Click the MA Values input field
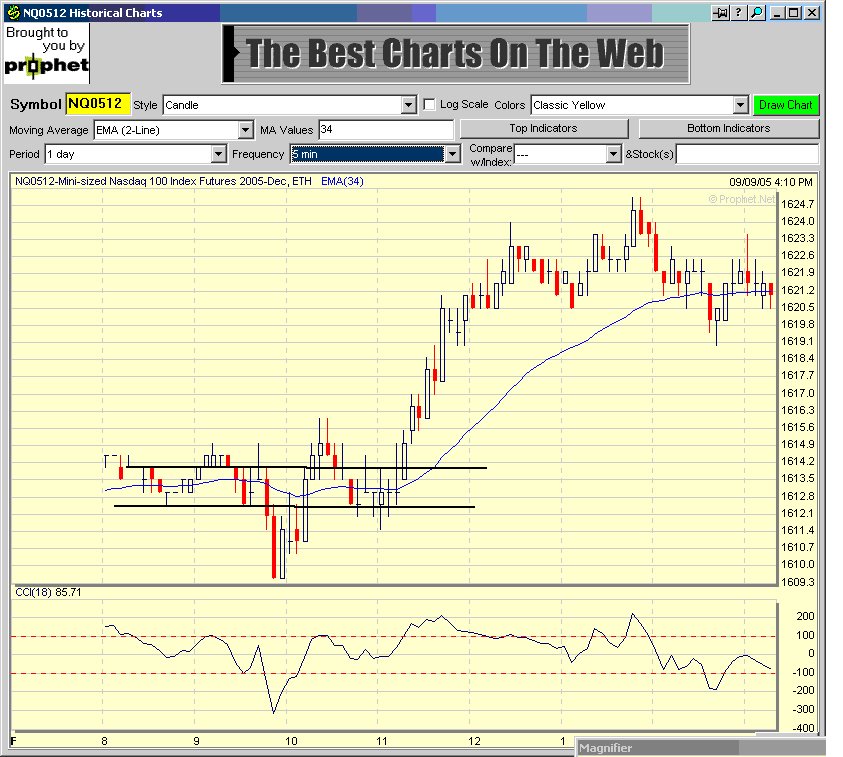 click(386, 130)
